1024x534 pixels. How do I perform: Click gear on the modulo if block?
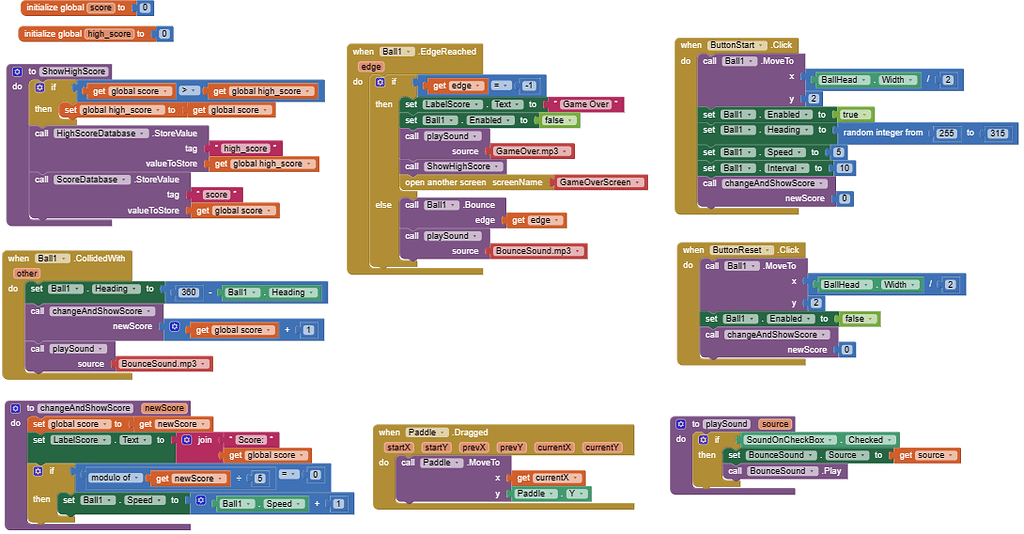tap(40, 470)
